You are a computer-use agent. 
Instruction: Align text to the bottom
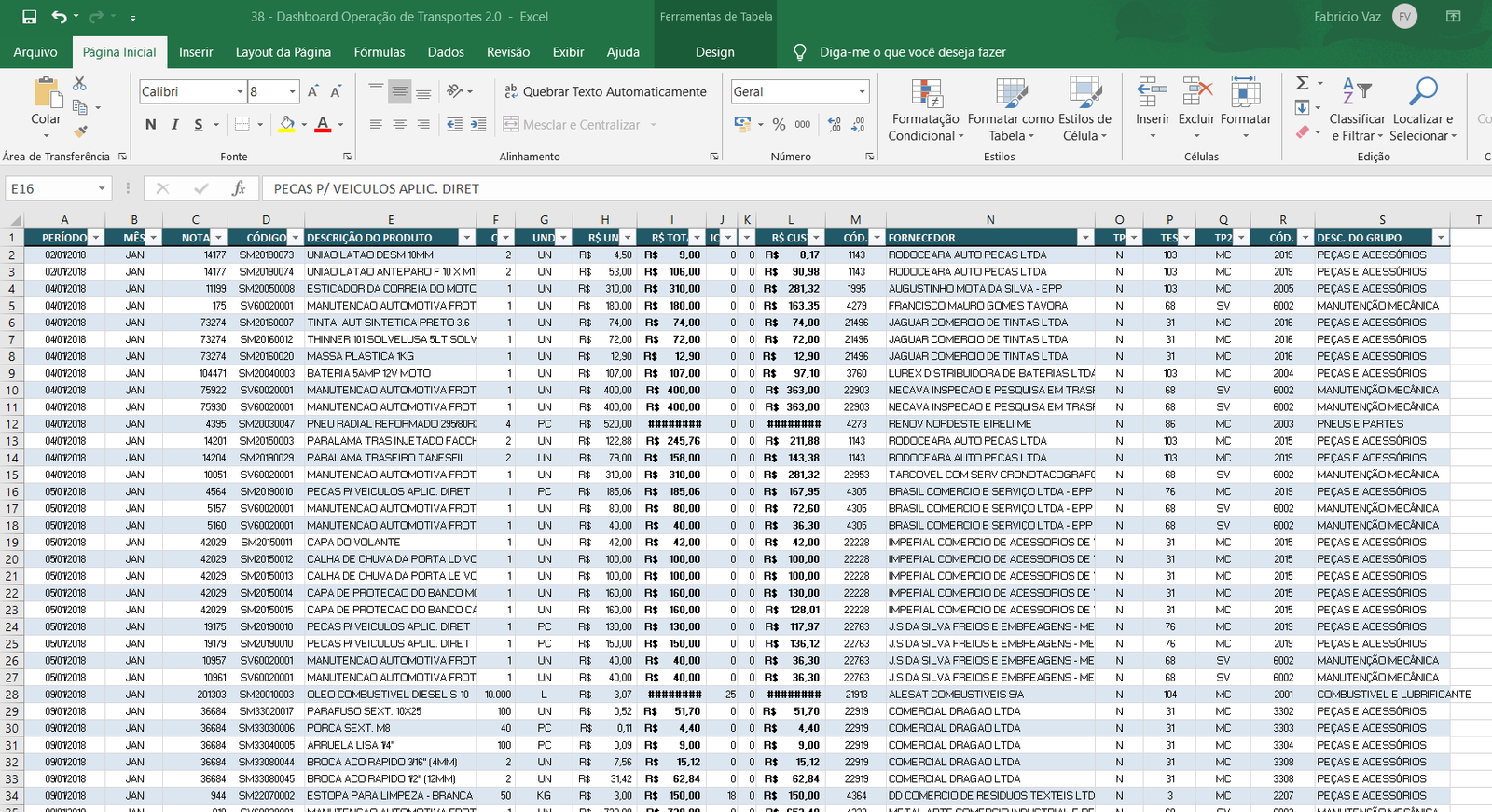click(423, 91)
